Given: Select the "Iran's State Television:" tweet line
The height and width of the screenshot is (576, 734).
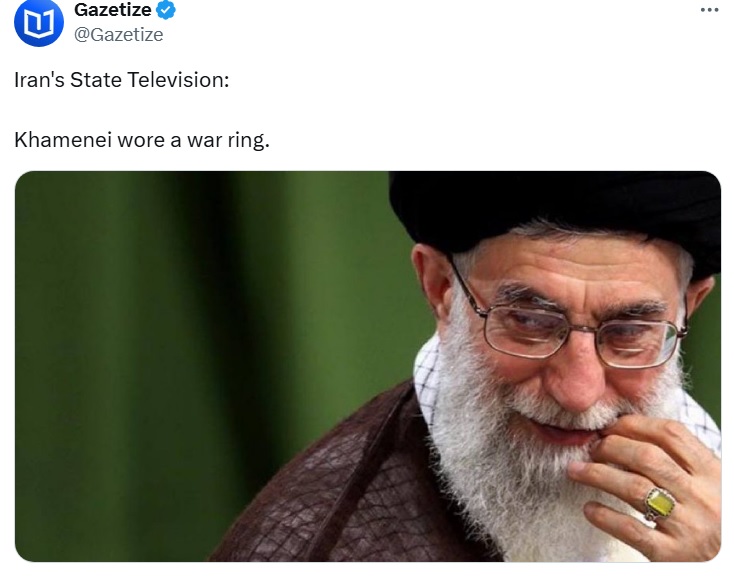Looking at the screenshot, I should point(122,80).
